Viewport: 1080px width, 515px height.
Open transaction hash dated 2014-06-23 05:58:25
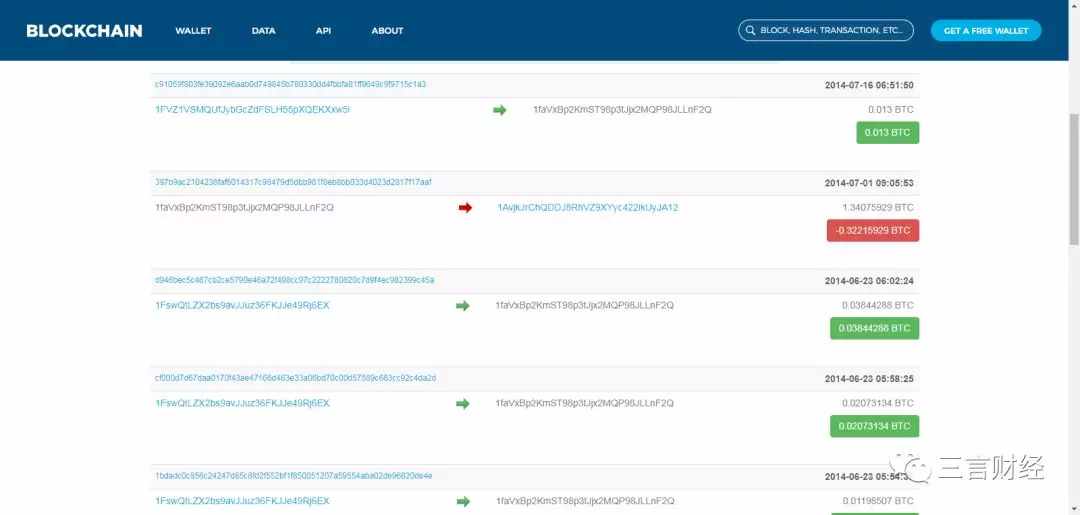tap(295, 378)
